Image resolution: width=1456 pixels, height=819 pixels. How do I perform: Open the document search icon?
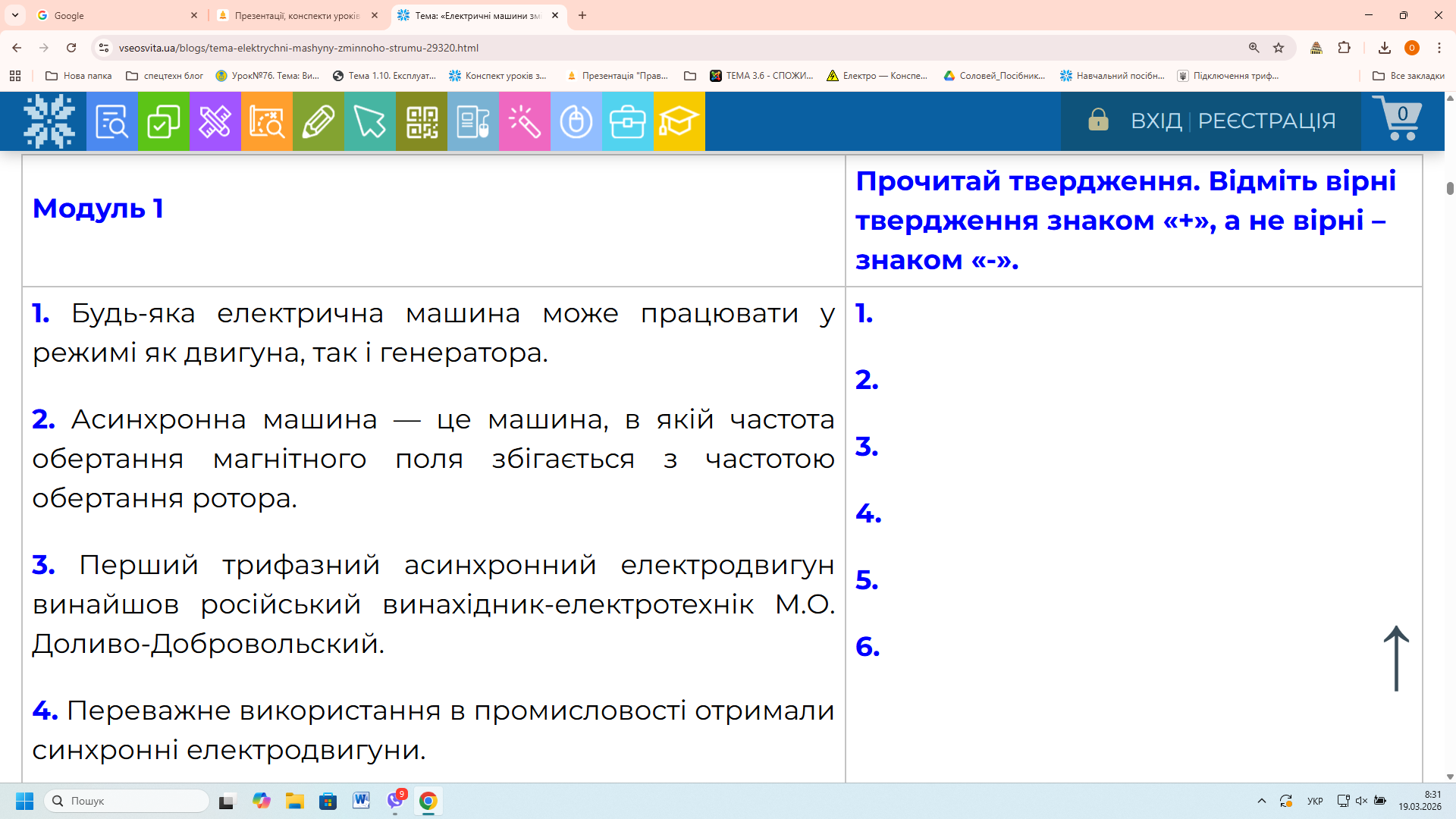coord(111,121)
